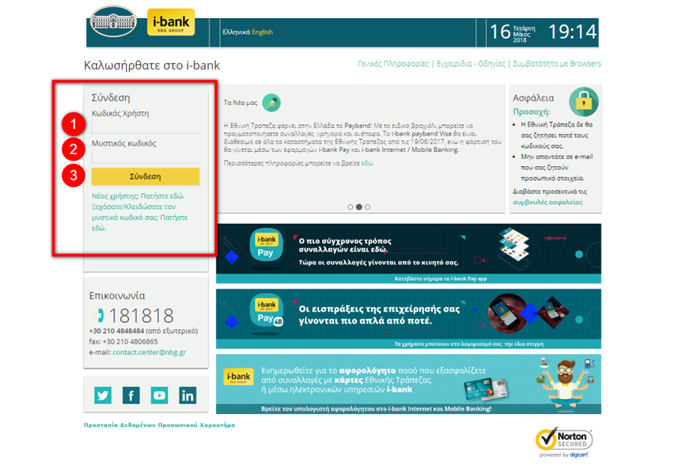Viewport: 685px width, 467px height.
Task: Open the LinkedIn social icon
Action: 188,396
